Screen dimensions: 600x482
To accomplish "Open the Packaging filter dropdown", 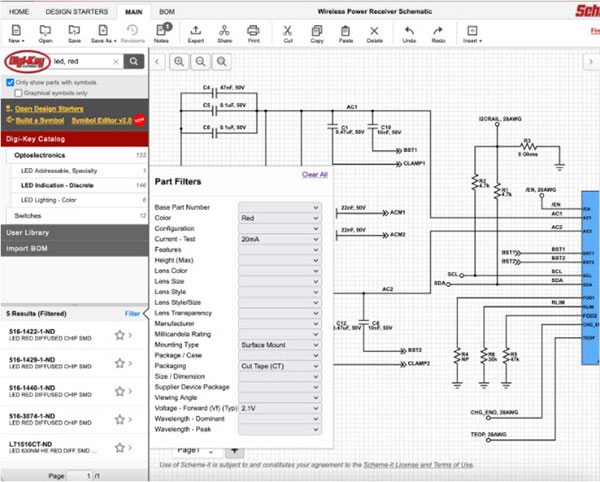I will pyautogui.click(x=279, y=365).
